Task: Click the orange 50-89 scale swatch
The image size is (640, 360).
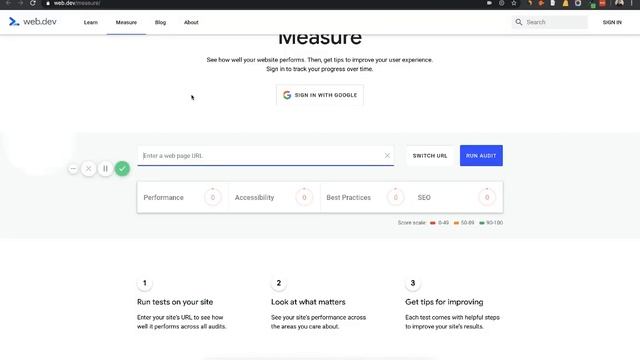Action: (x=456, y=223)
